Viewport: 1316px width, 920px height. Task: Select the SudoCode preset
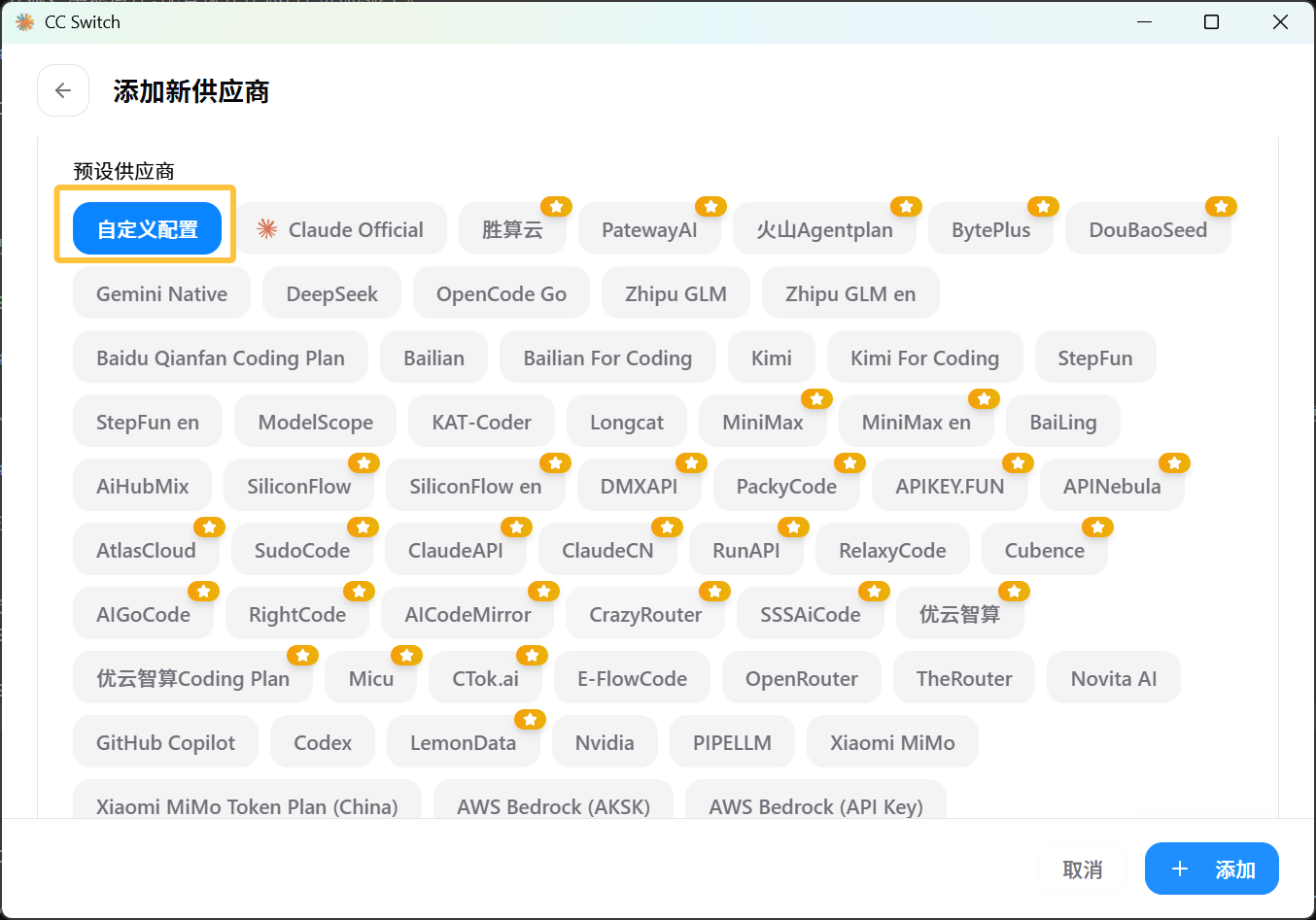(x=301, y=550)
